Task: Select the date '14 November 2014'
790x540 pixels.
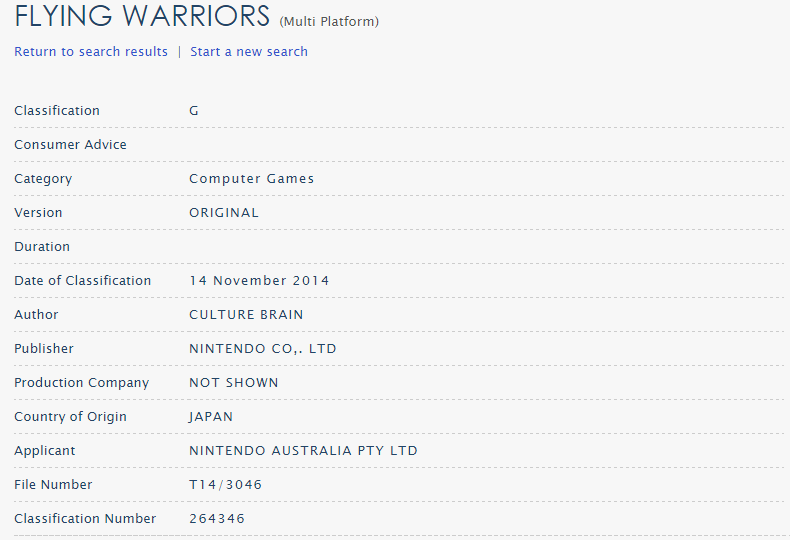Action: [x=259, y=281]
